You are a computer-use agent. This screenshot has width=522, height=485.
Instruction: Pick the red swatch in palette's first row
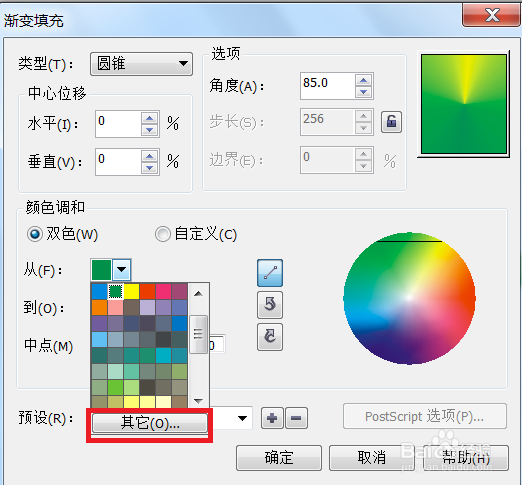(x=147, y=292)
